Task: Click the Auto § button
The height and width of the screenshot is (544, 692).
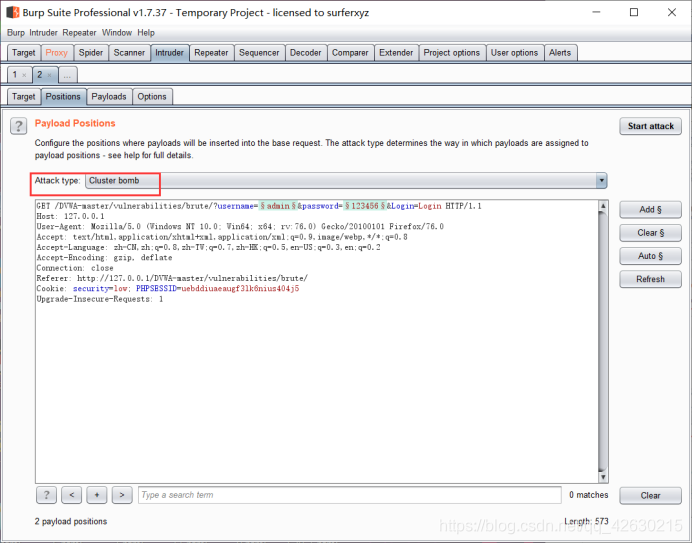Action: [x=651, y=256]
